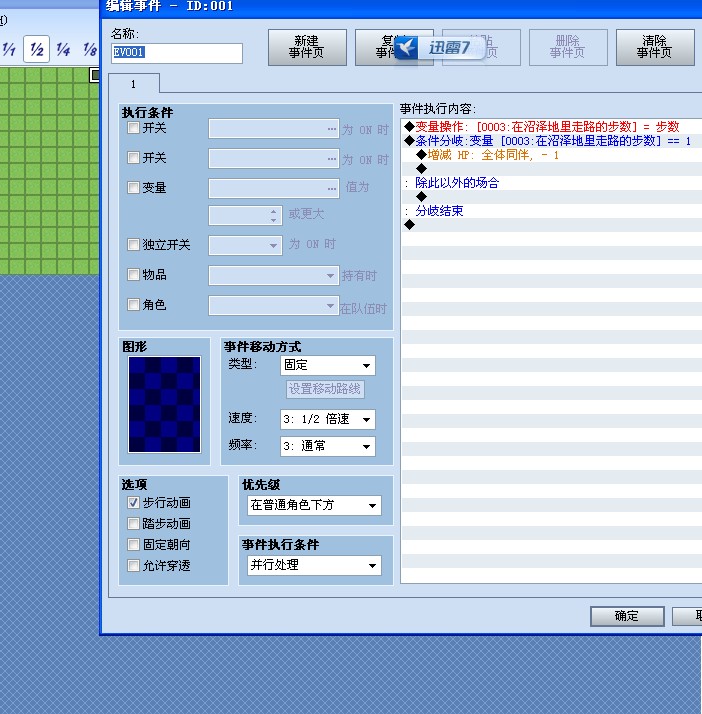Viewport: 702px width, 714px height.
Task: Tick the 独立开关 checkbox
Action: 133,245
